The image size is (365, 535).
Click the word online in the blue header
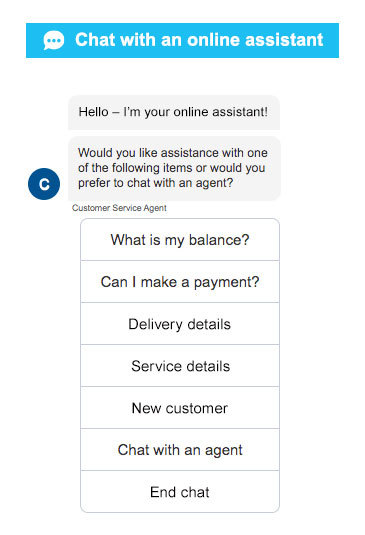214,40
